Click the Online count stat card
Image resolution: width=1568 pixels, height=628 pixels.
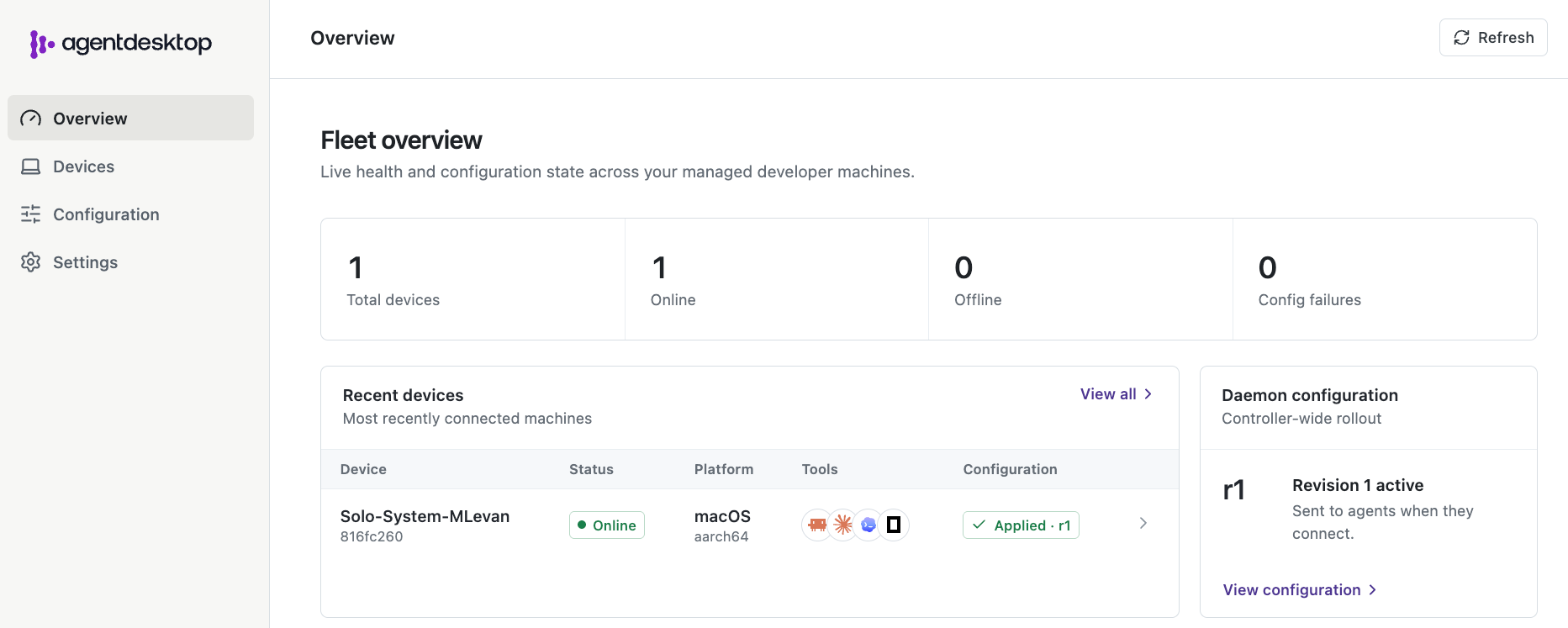[777, 279]
